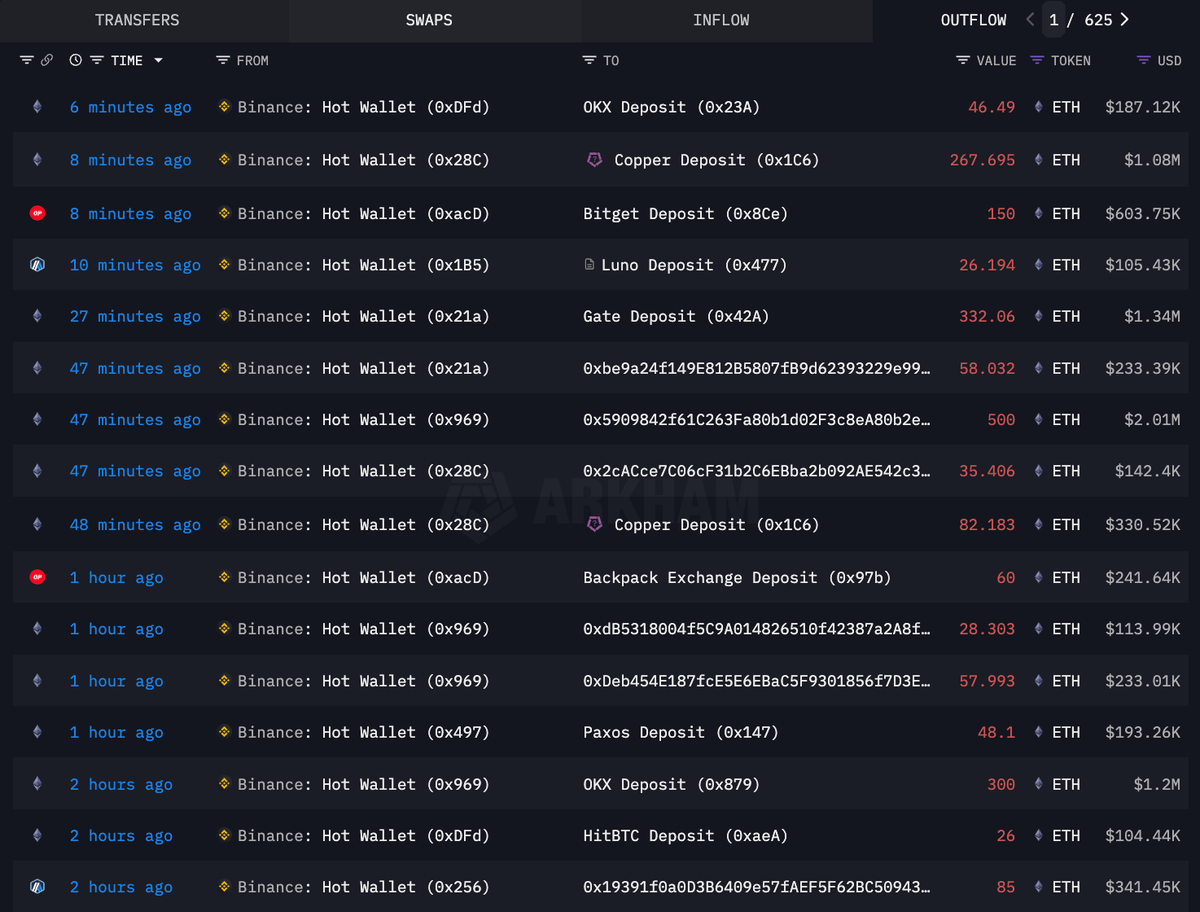Click Optimism chain icon in Backpack Exchange row
Image resolution: width=1200 pixels, height=912 pixels.
point(37,577)
